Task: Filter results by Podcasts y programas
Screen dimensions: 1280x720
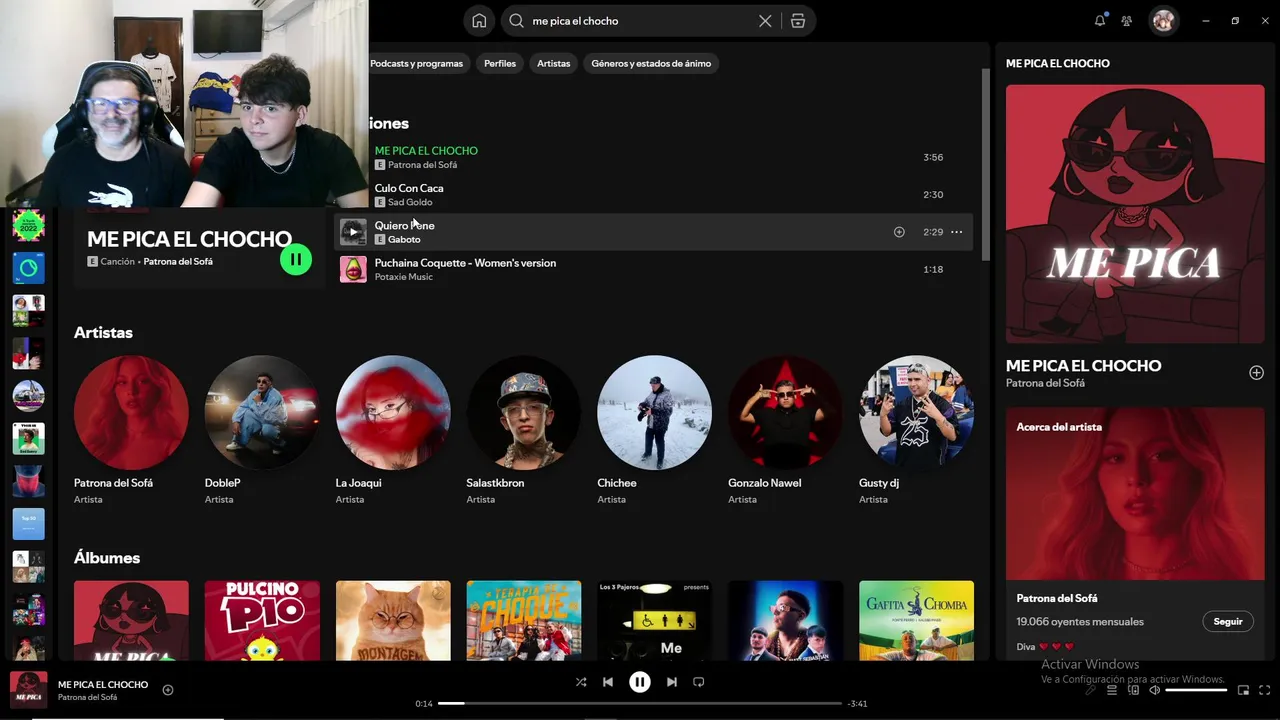Action: [x=416, y=63]
